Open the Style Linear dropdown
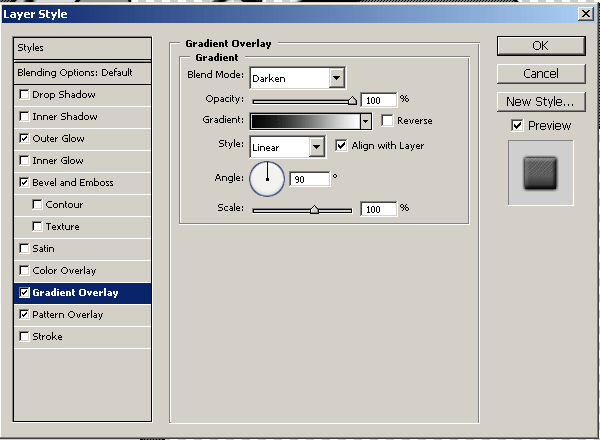Image resolution: width=600 pixels, height=440 pixels. (317, 147)
